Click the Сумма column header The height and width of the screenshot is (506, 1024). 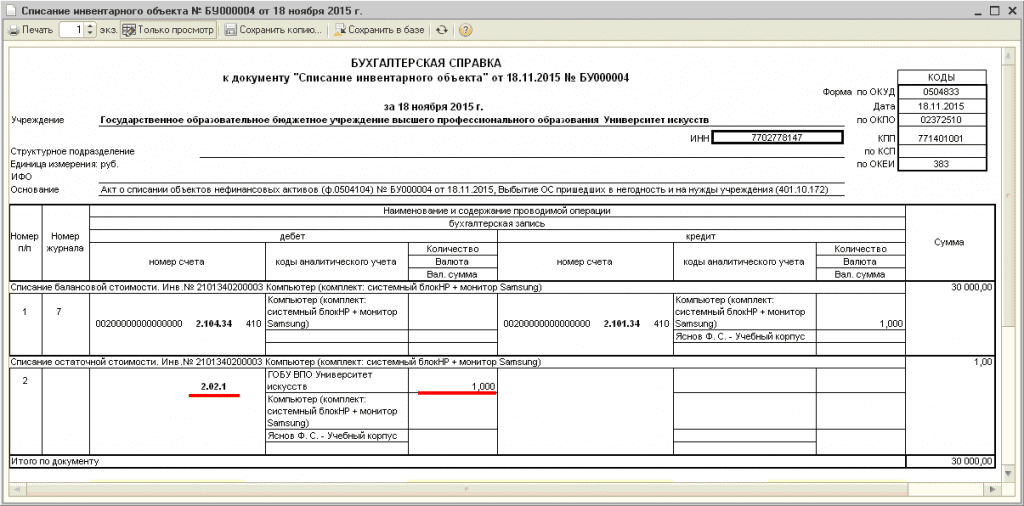950,242
